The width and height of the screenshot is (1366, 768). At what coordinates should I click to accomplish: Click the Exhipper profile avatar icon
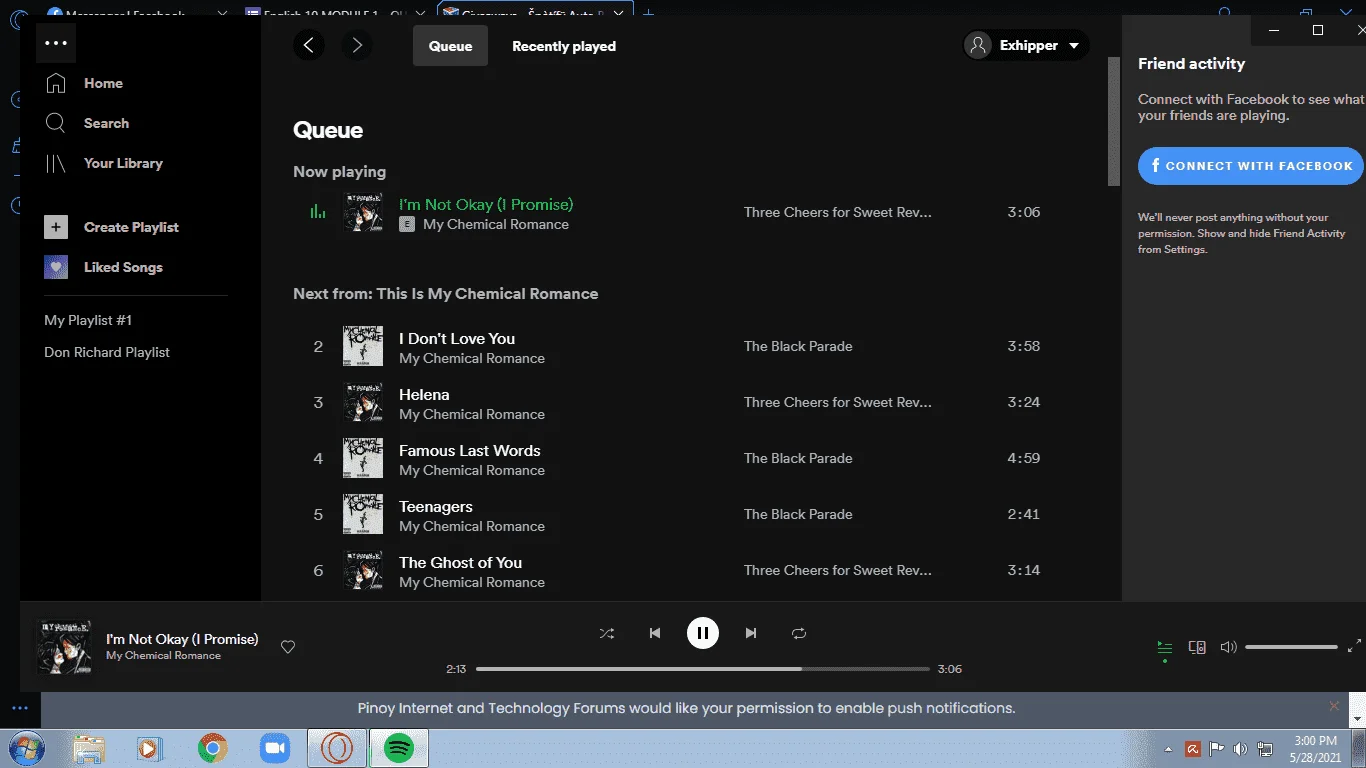pos(979,45)
